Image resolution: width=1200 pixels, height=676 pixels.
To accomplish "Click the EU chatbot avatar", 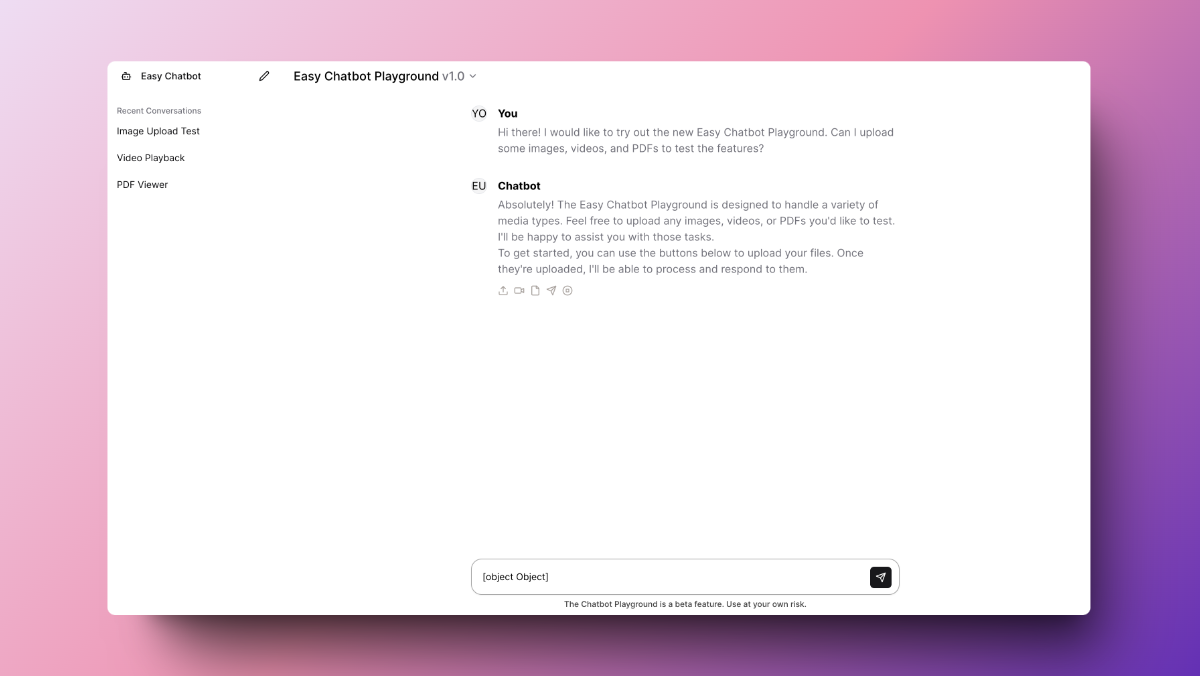I will click(x=479, y=186).
